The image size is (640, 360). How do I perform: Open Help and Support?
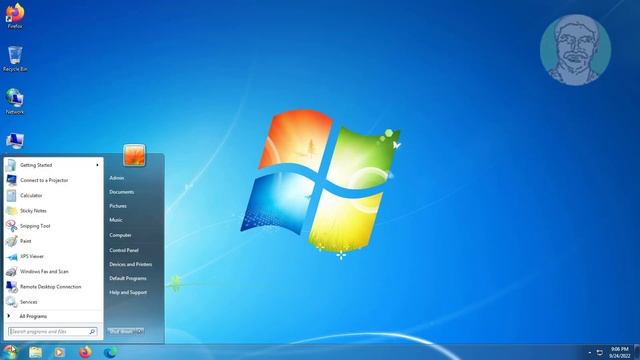128,292
